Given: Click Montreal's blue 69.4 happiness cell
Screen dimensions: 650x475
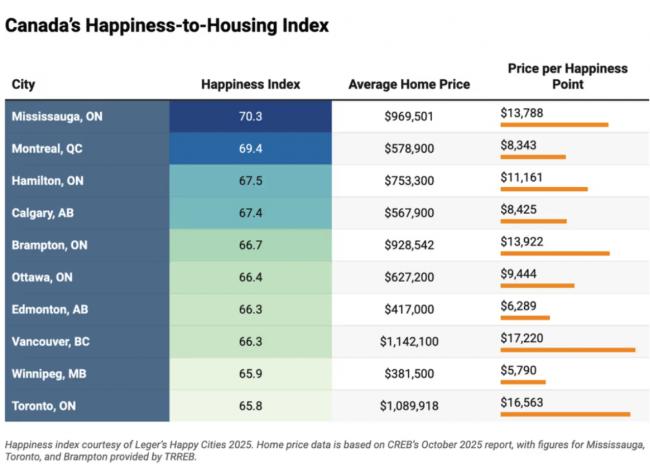Looking at the screenshot, I should pyautogui.click(x=250, y=148).
